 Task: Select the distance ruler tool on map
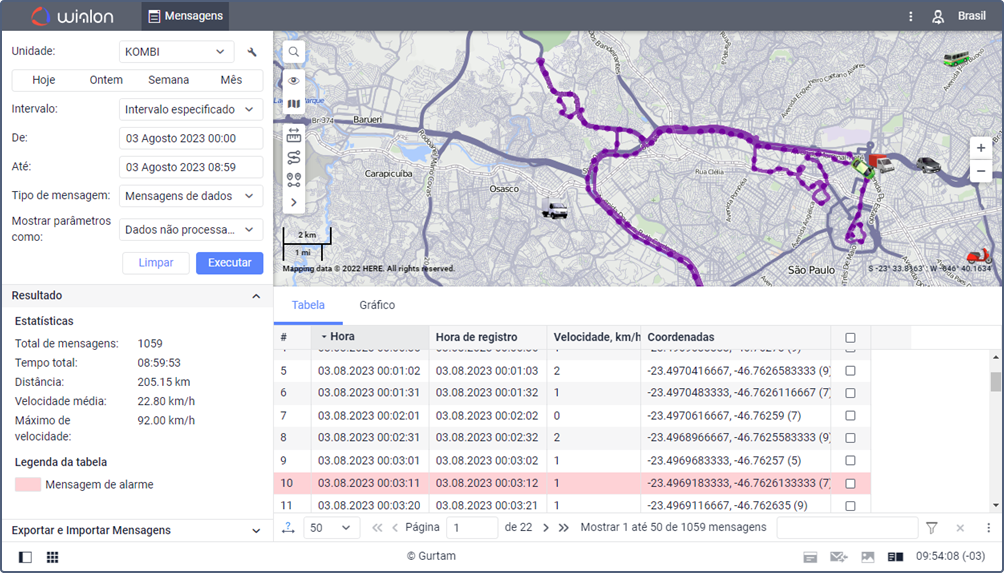(x=294, y=132)
